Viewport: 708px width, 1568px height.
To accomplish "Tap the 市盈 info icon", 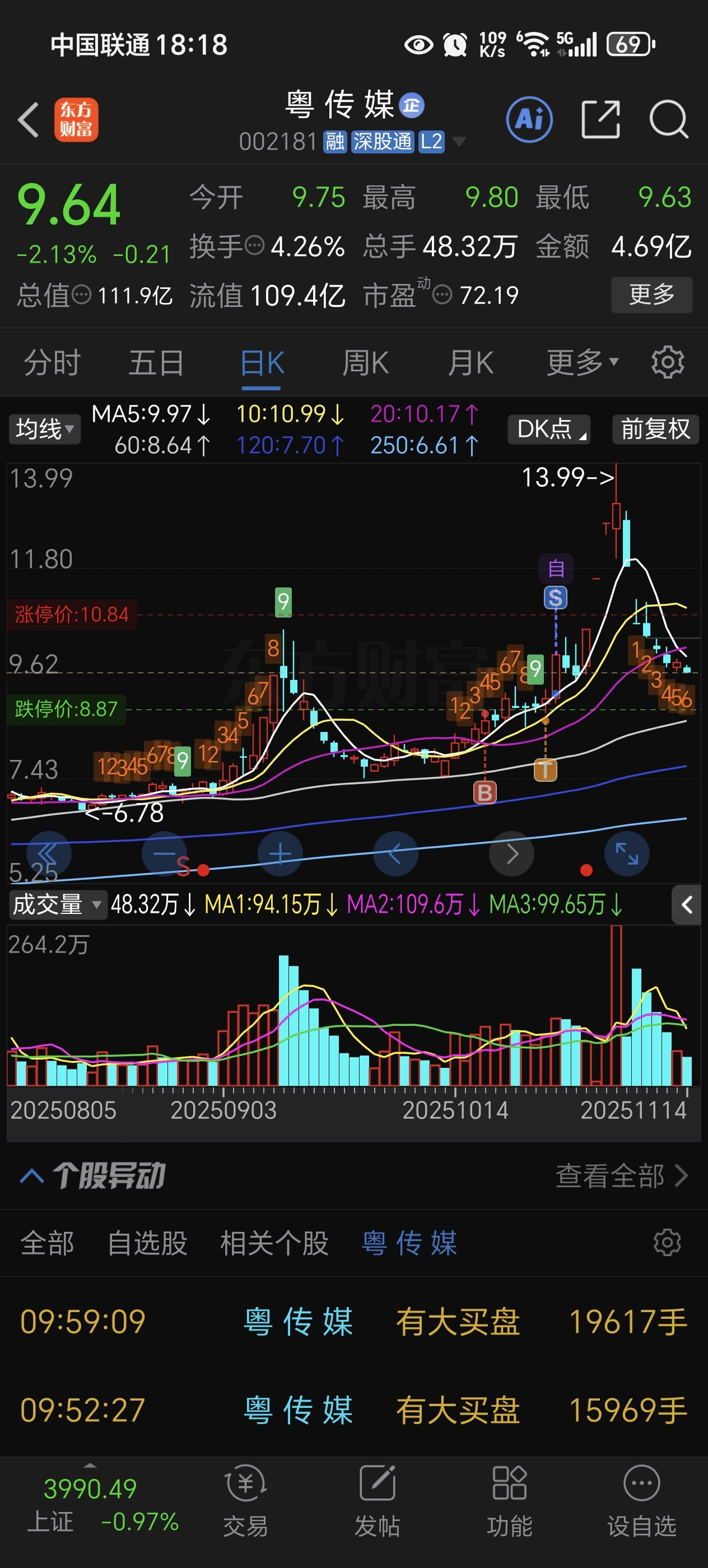I will (442, 295).
